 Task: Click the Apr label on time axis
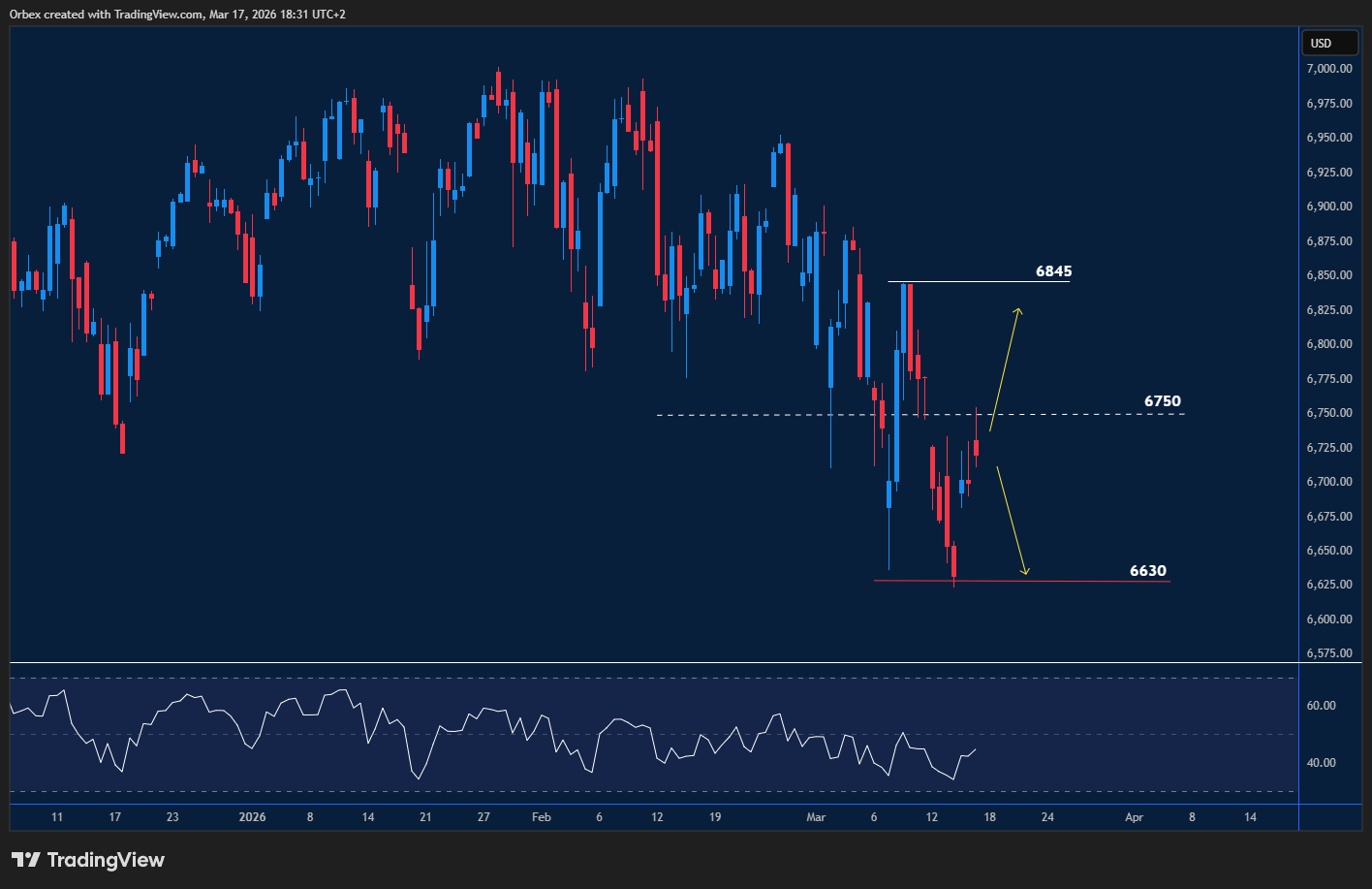[1134, 817]
